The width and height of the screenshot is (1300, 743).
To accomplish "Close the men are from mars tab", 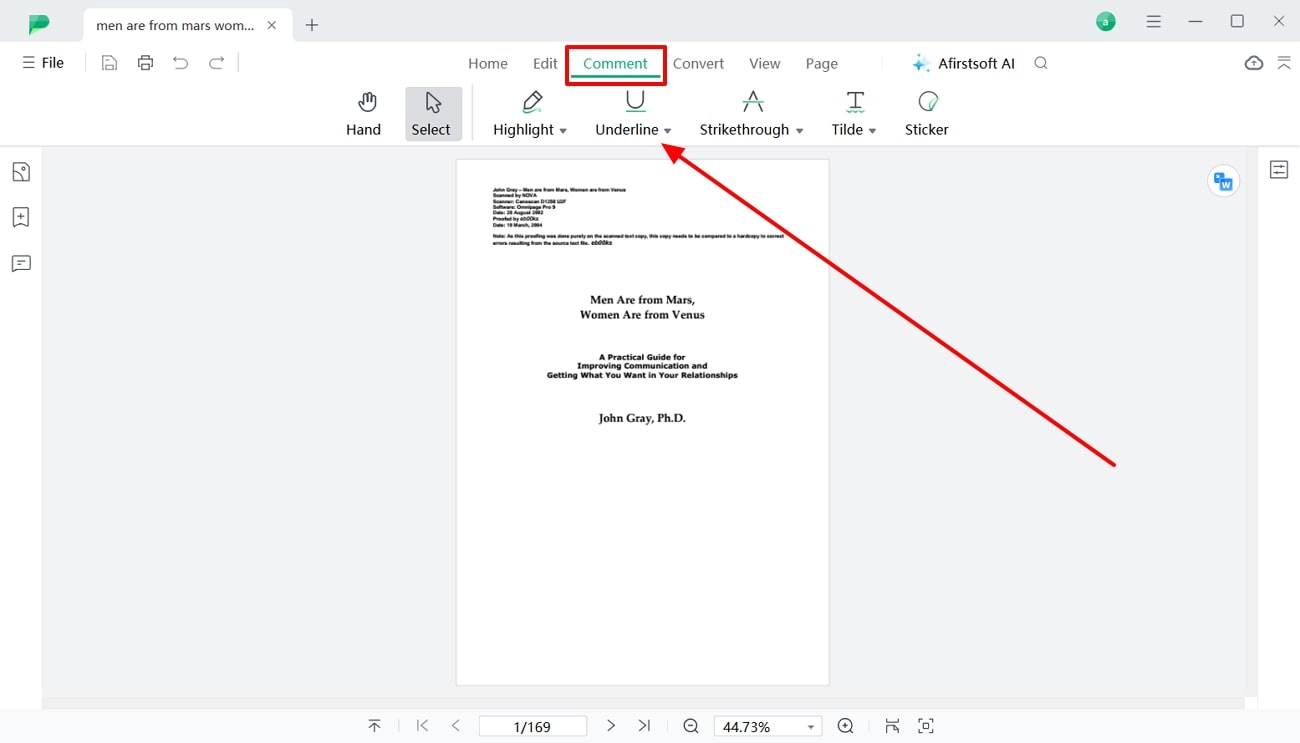I will 272,25.
